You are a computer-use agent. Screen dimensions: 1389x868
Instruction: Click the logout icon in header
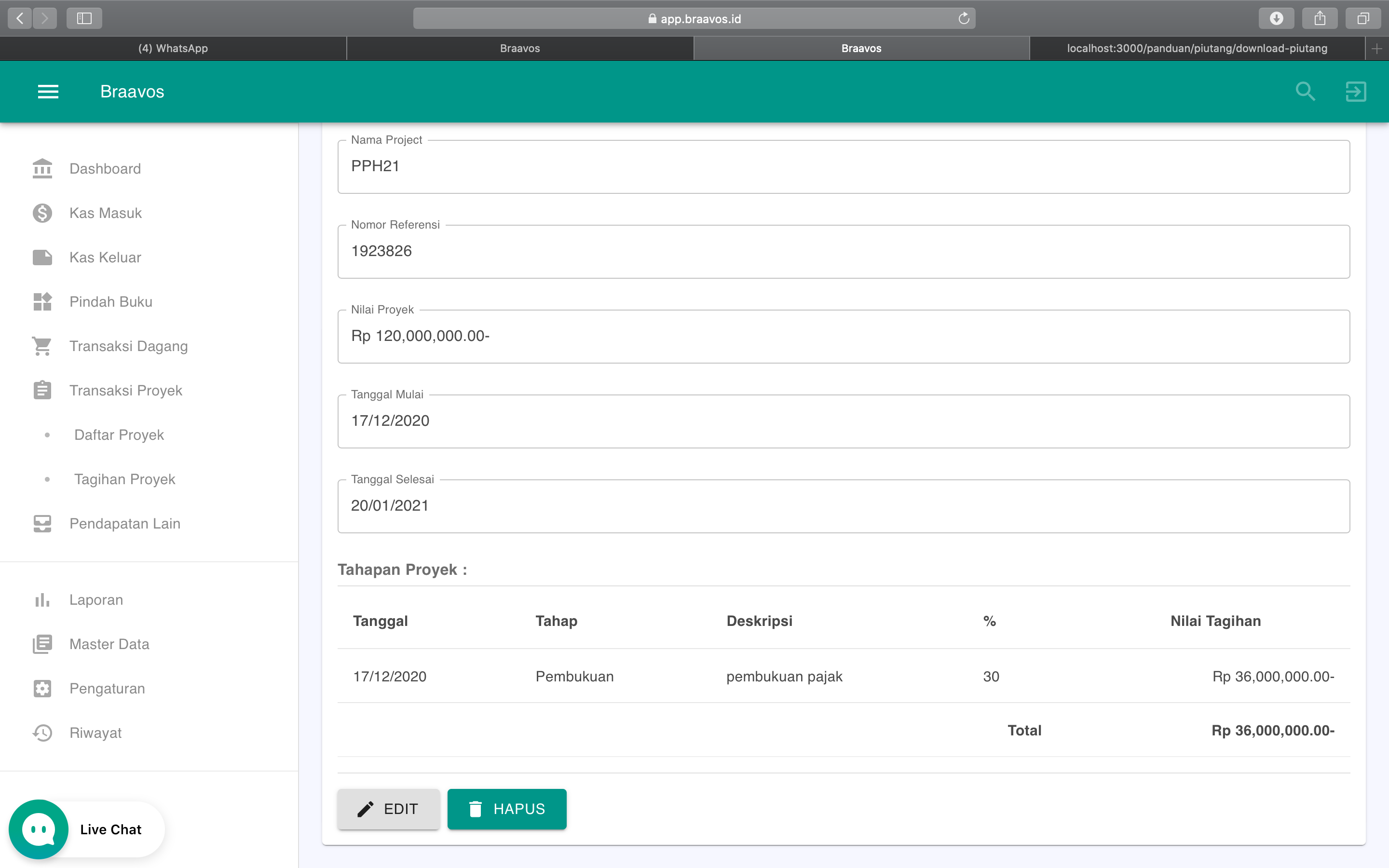(x=1355, y=92)
